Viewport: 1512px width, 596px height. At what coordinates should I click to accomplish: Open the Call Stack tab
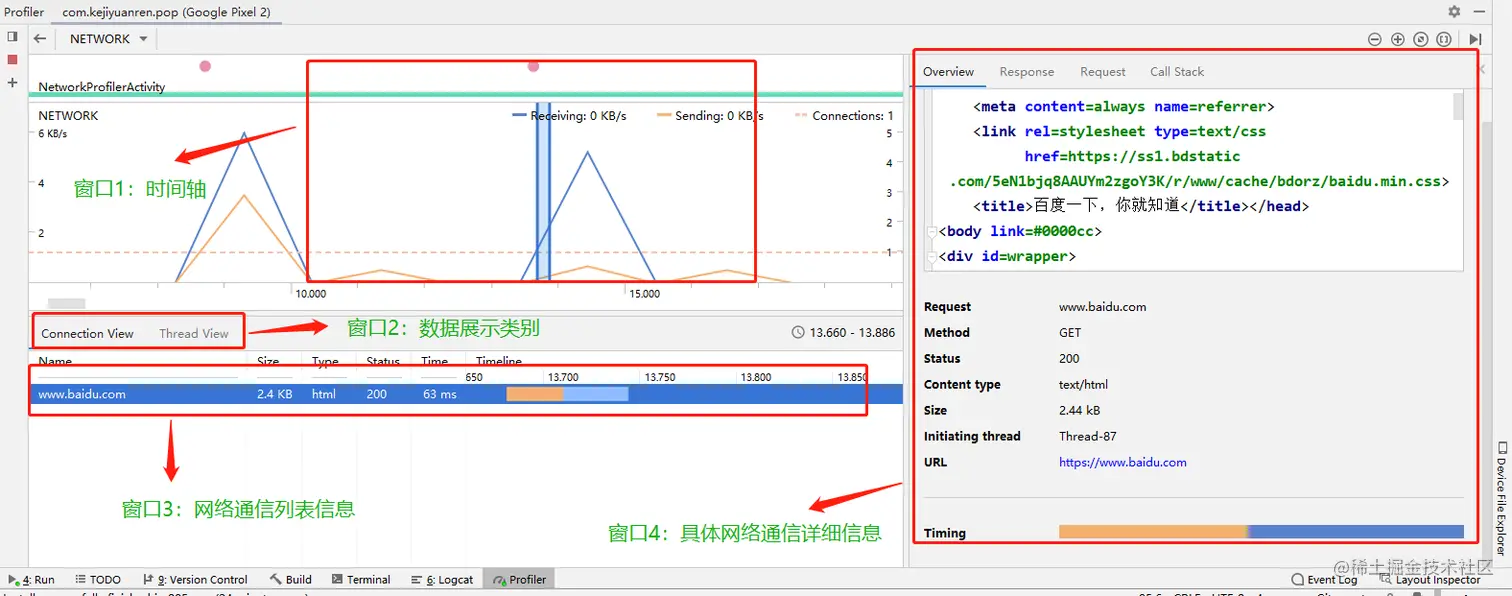point(1176,71)
